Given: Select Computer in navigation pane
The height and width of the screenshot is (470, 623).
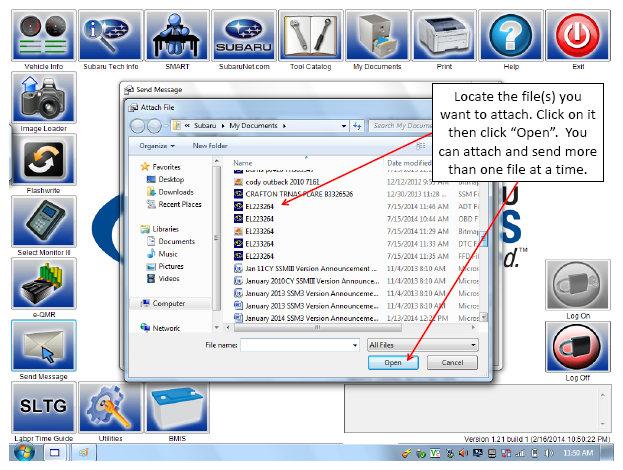Looking at the screenshot, I should 168,304.
